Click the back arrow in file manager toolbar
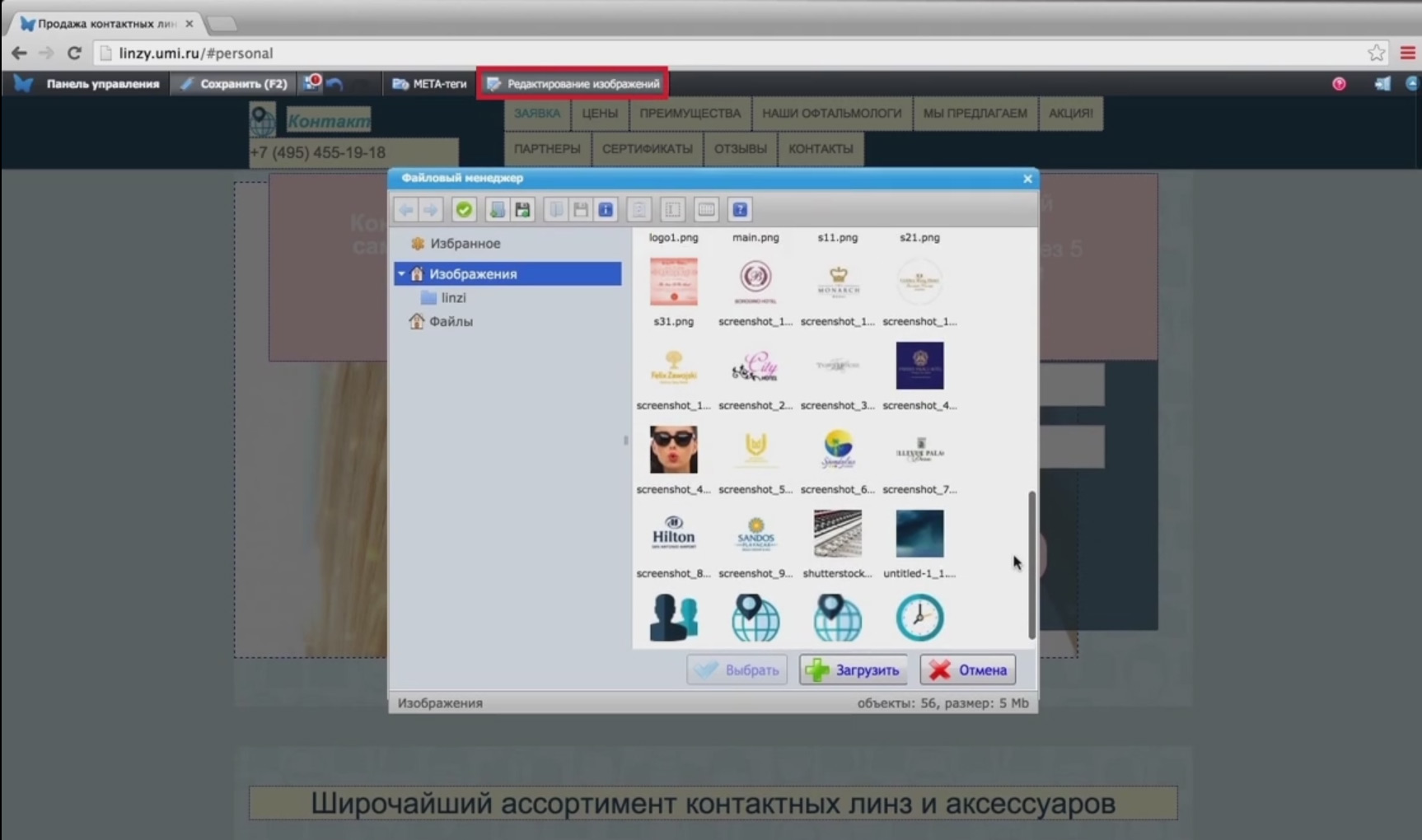Image resolution: width=1422 pixels, height=840 pixels. click(x=406, y=210)
